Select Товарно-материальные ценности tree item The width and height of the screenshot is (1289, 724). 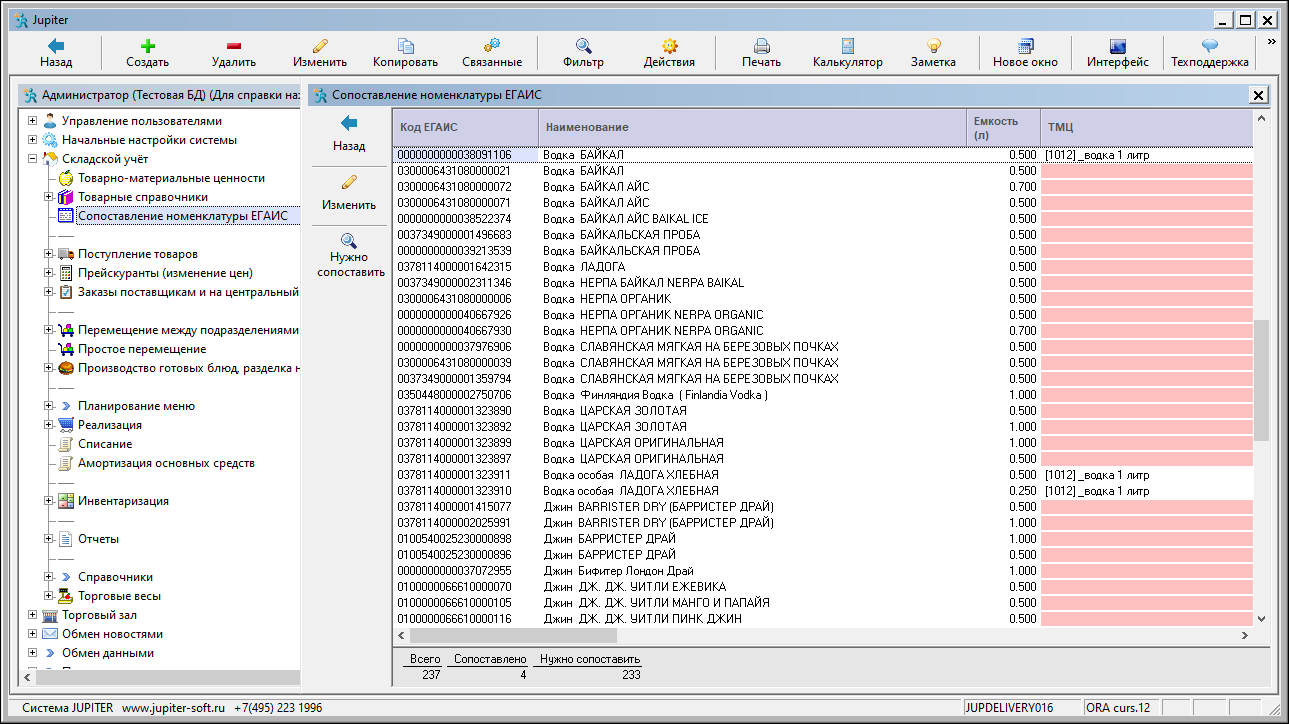[171, 178]
